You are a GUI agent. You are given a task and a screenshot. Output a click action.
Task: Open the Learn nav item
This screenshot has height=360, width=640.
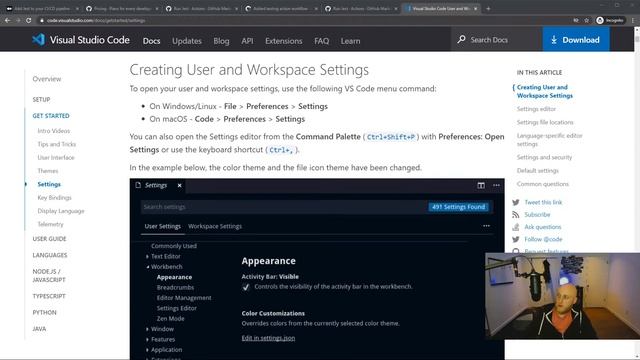pos(350,41)
